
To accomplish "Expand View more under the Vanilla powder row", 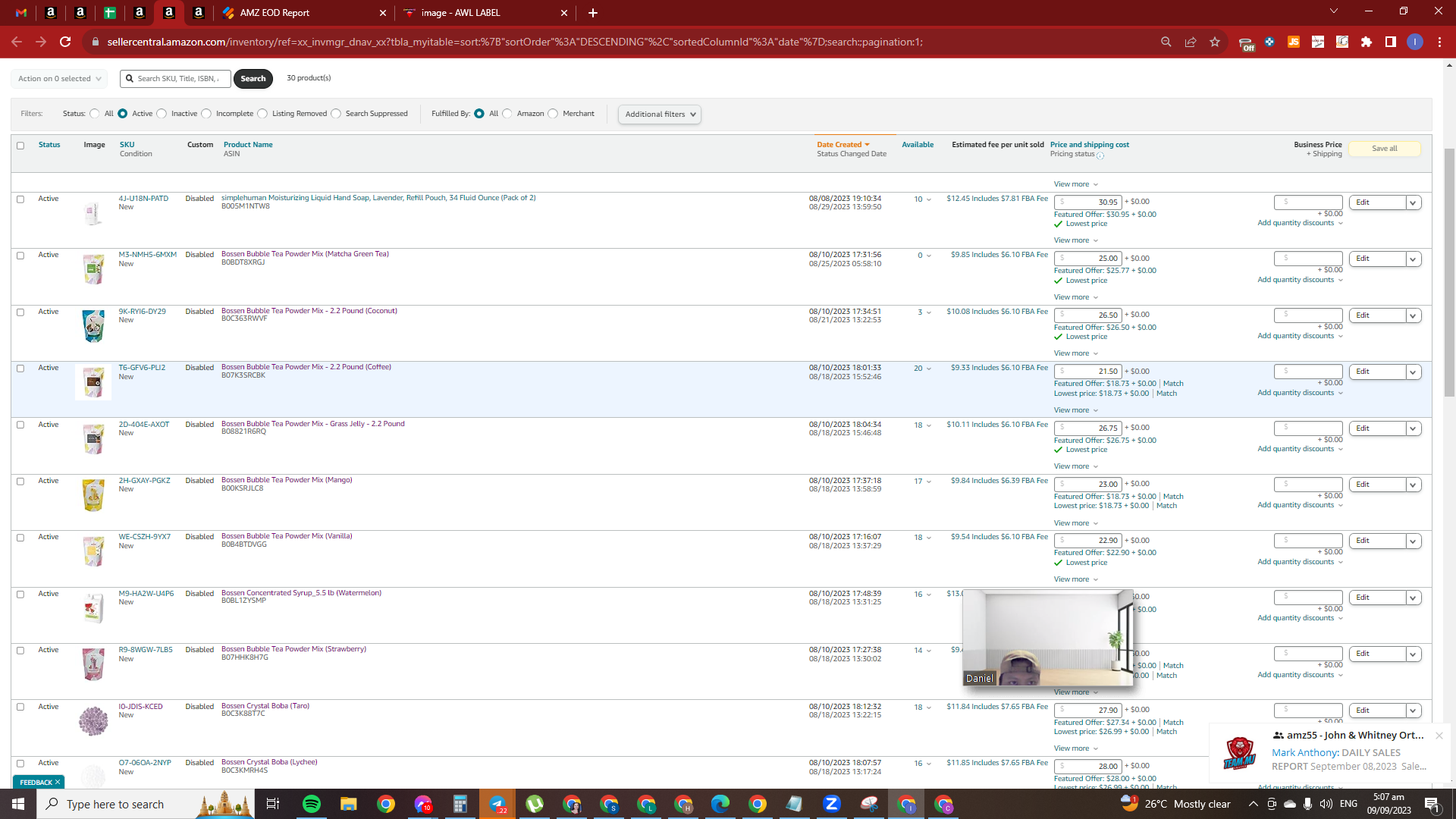I will pyautogui.click(x=1076, y=579).
